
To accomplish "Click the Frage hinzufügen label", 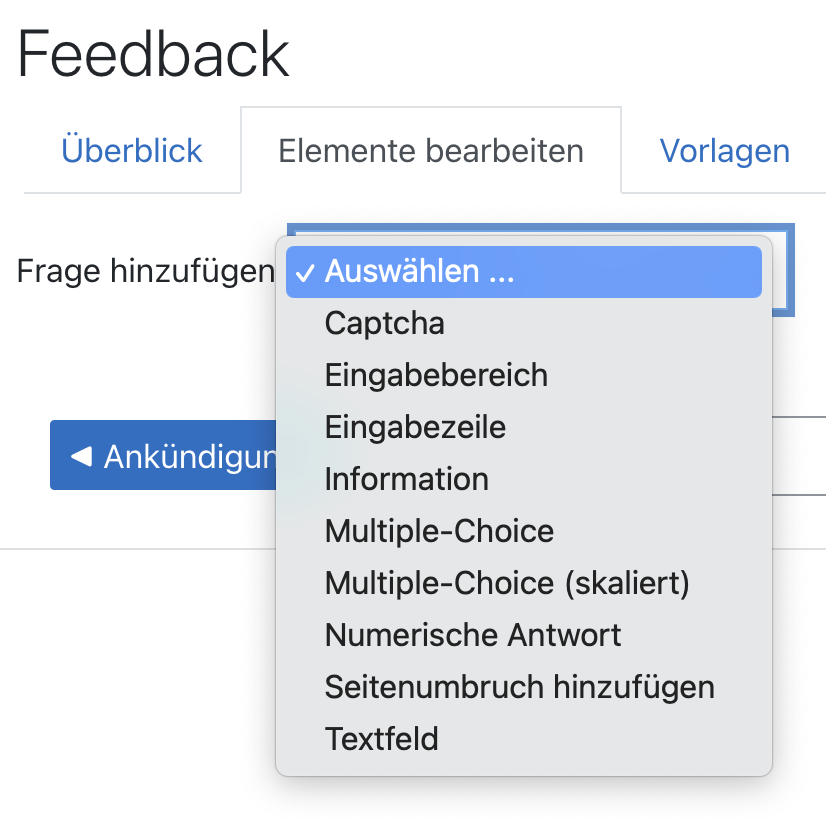I will [x=145, y=271].
